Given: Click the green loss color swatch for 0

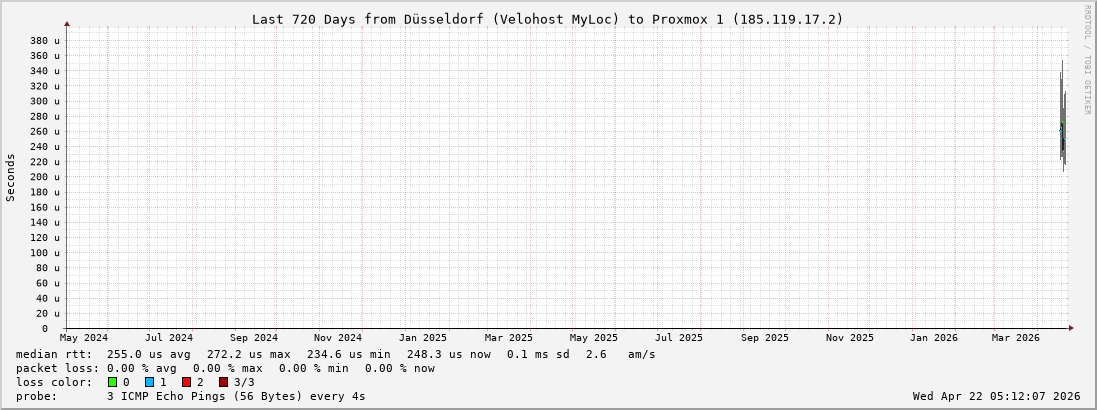Looking at the screenshot, I should pos(112,382).
